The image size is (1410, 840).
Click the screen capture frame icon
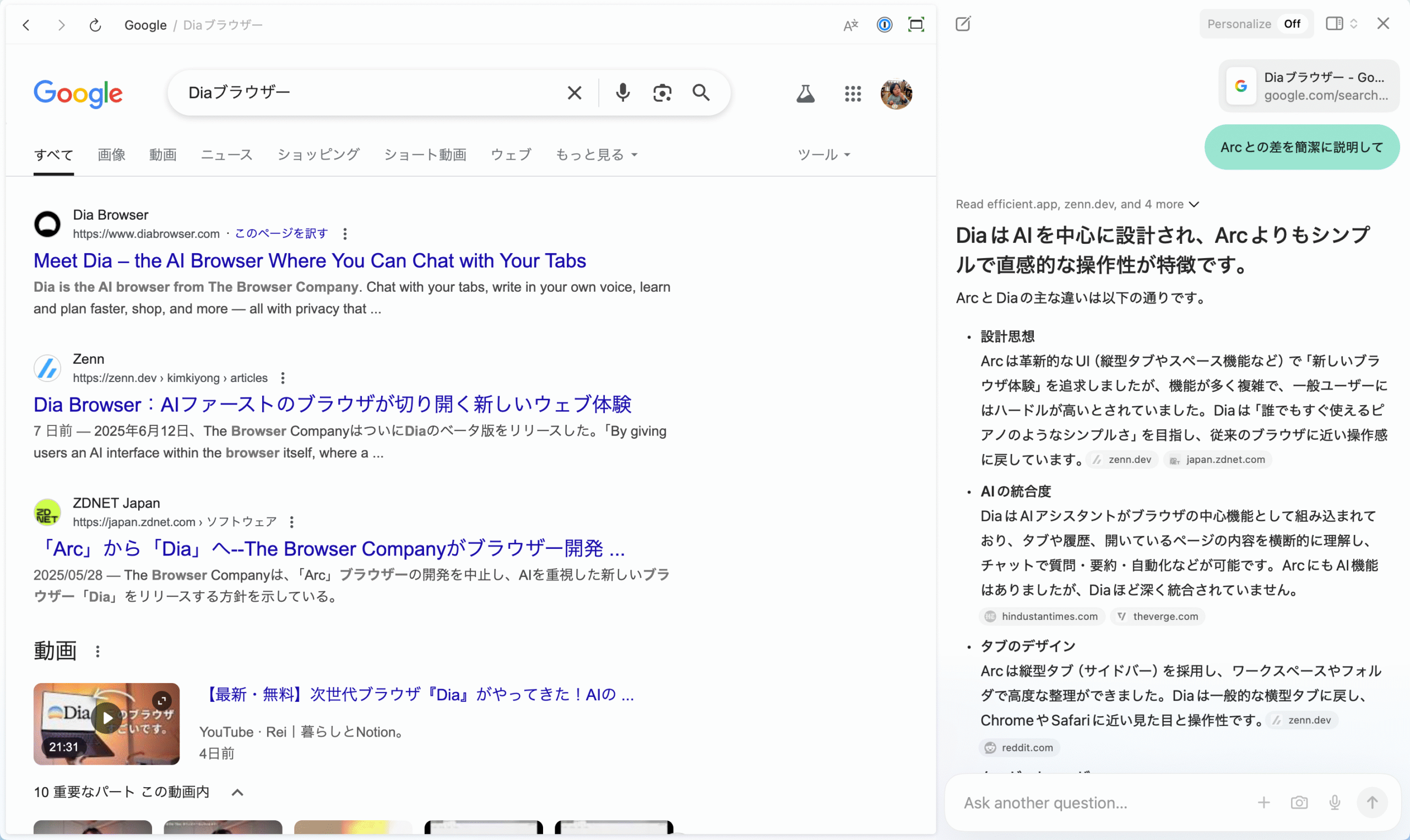[915, 24]
